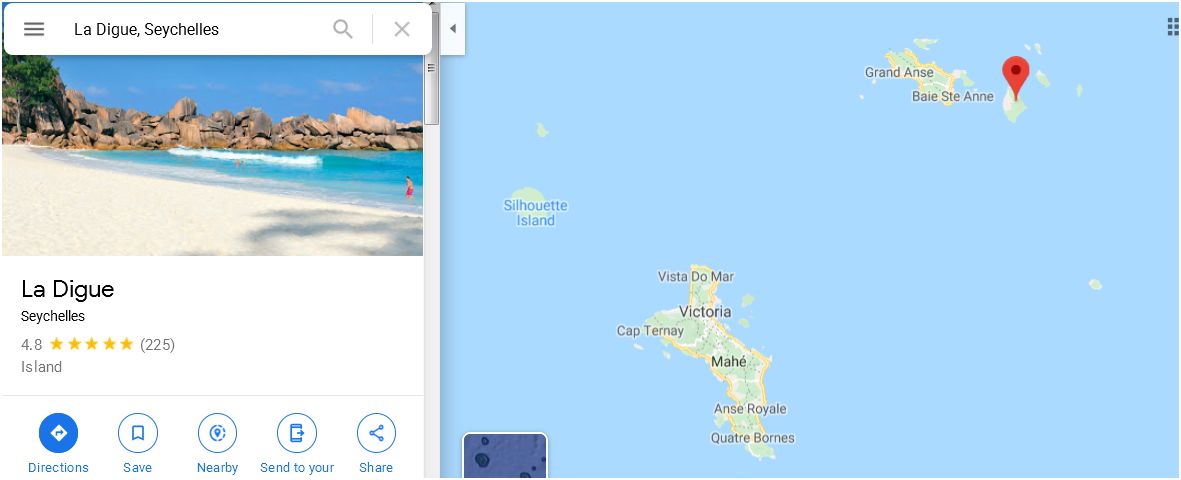Toggle the satellite layer thumbnail
Viewport: 1181px width, 480px height.
(505, 456)
